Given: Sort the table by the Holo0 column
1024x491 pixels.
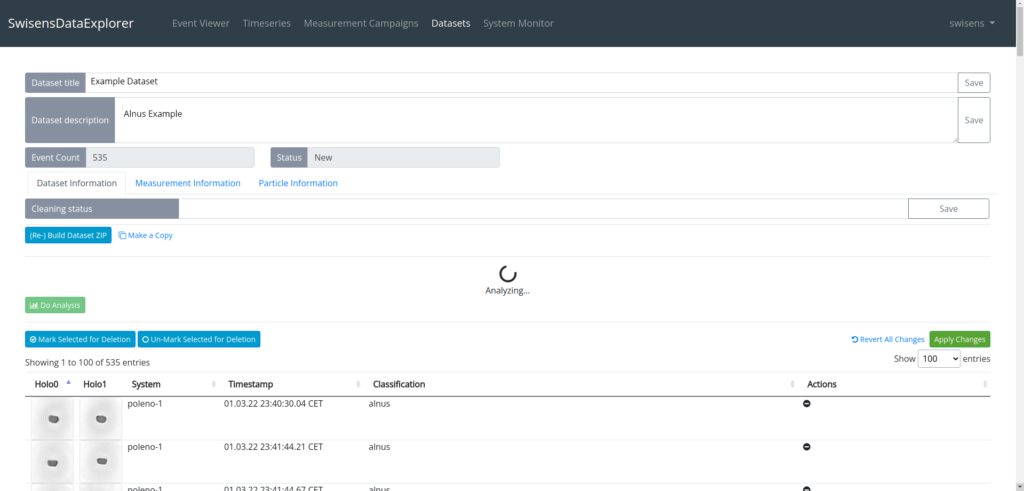Looking at the screenshot, I should 48,384.
